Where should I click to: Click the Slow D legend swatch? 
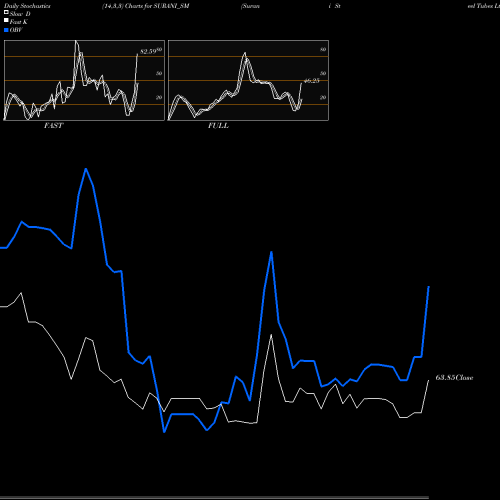pyautogui.click(x=6, y=12)
